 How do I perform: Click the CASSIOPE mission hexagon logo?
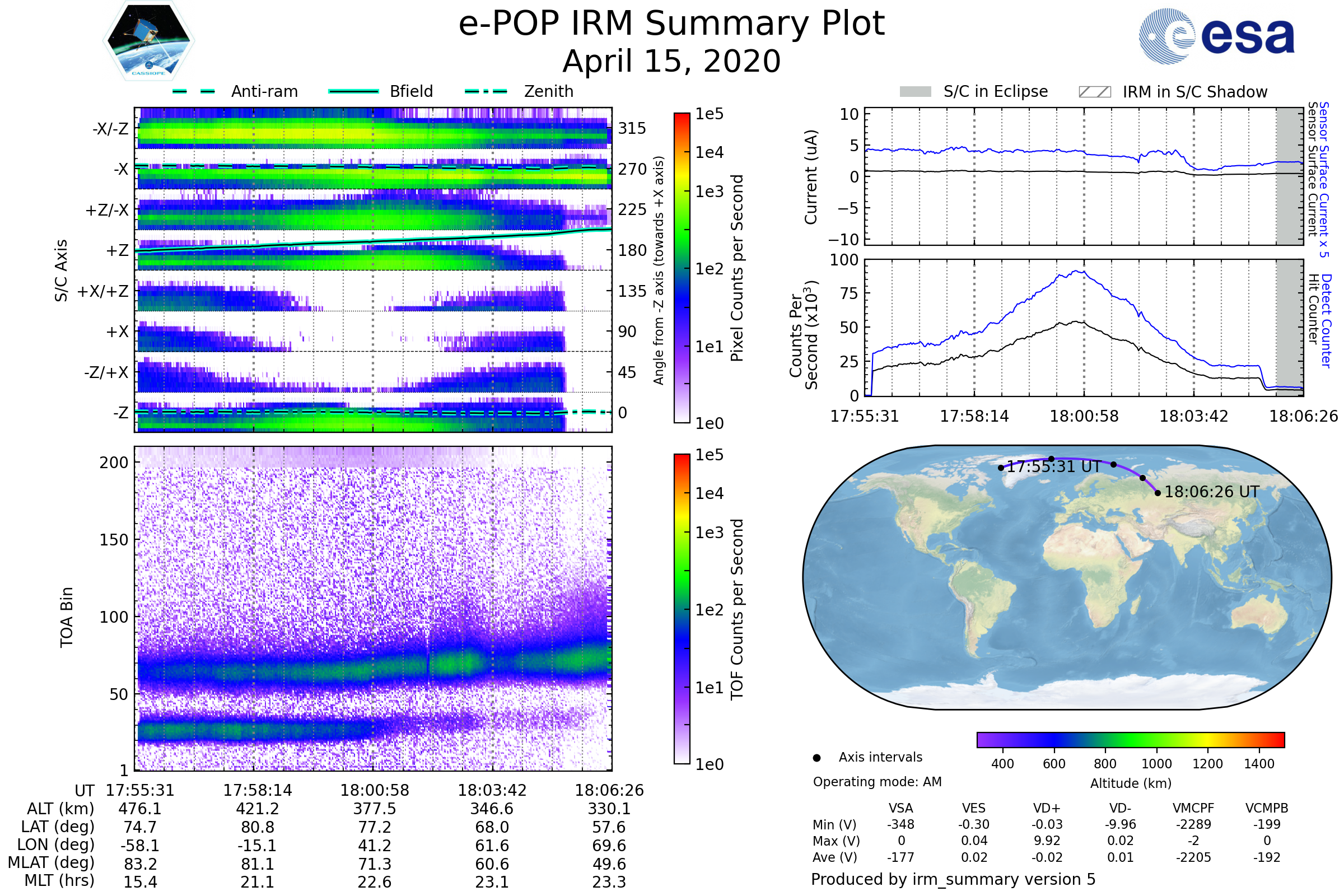point(148,41)
